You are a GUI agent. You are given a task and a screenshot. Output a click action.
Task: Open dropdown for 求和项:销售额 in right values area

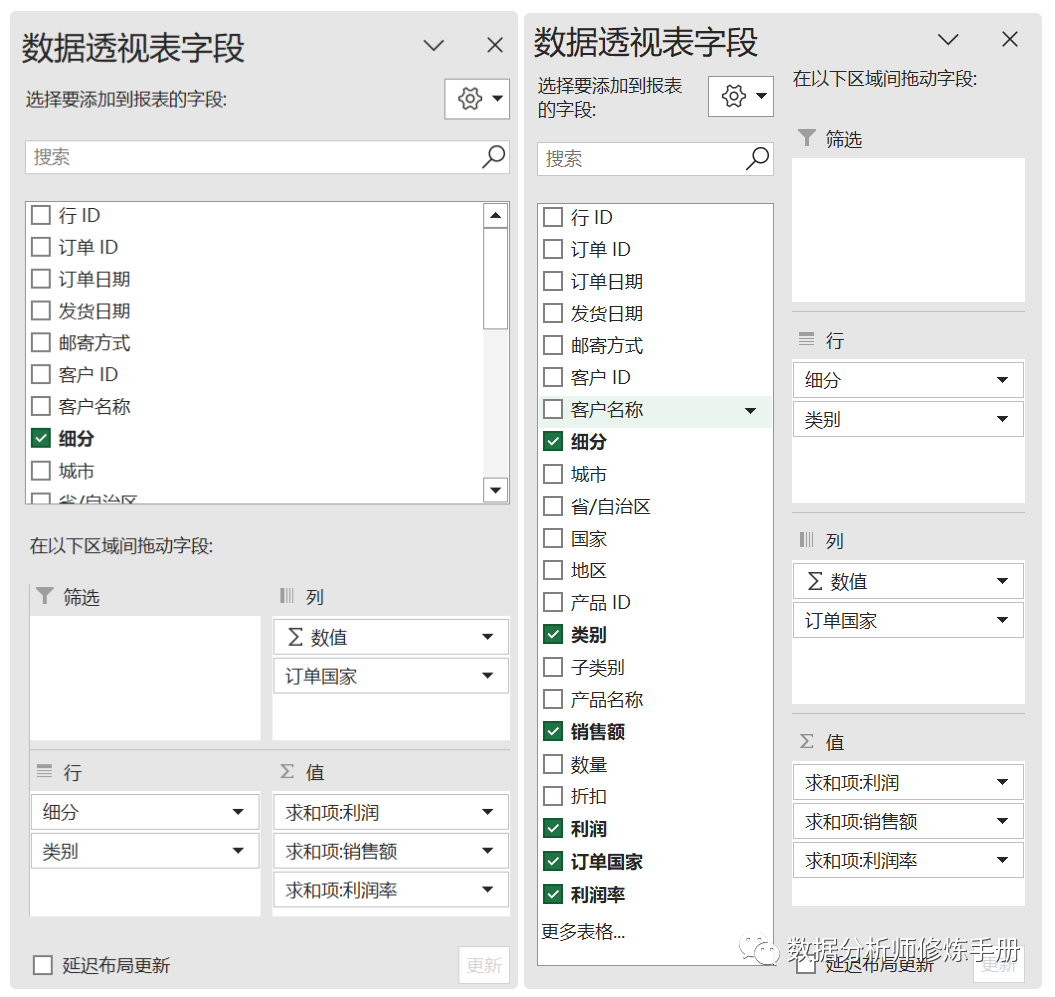coord(1003,822)
